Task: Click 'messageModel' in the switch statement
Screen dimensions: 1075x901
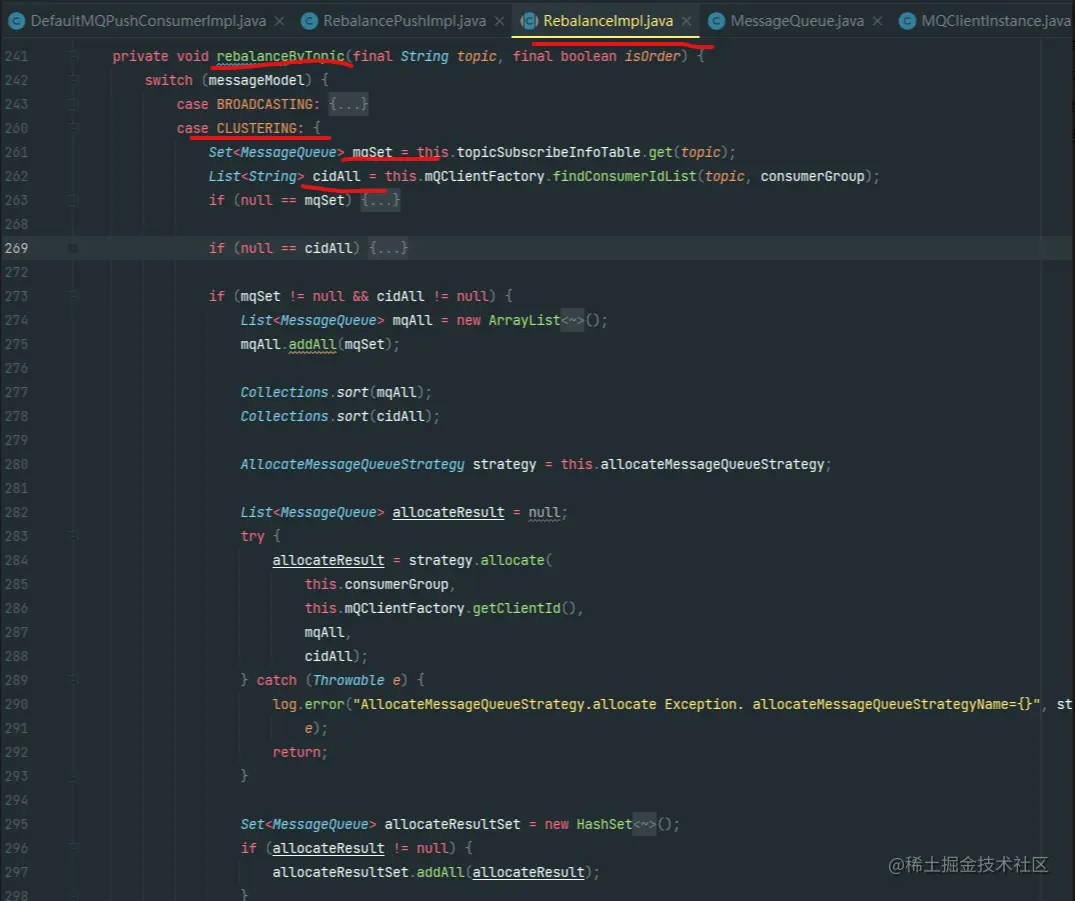Action: point(256,80)
